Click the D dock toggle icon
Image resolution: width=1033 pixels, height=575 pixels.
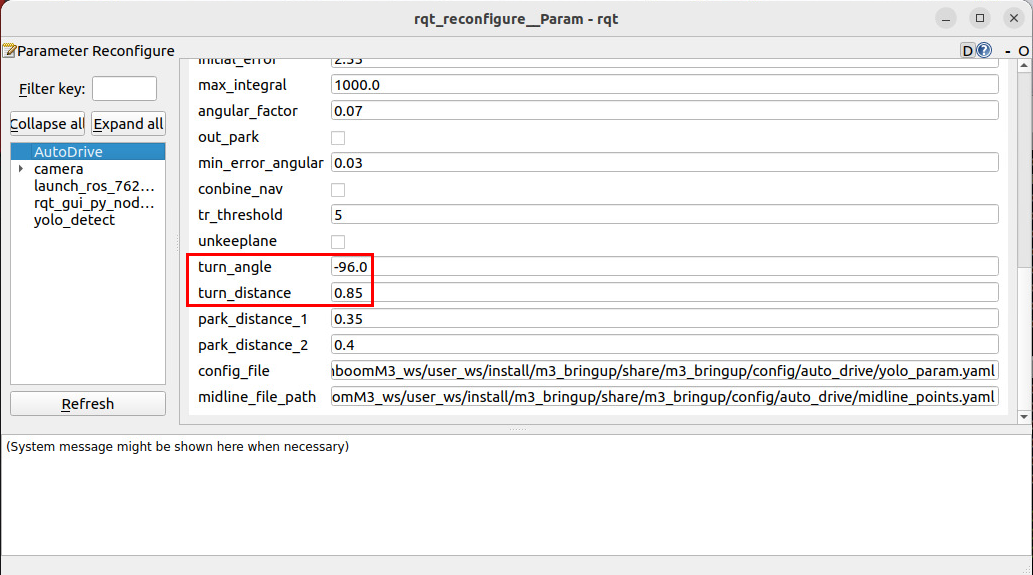pos(967,51)
